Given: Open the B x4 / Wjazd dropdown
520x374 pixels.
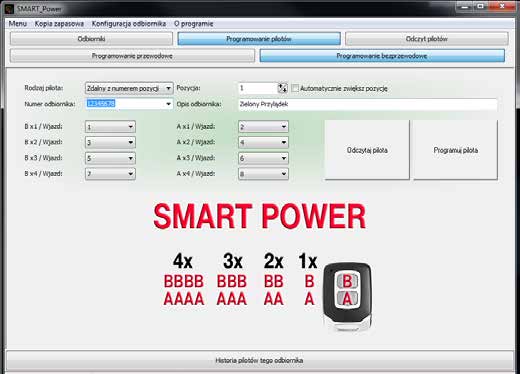Looking at the screenshot, I should coord(110,174).
